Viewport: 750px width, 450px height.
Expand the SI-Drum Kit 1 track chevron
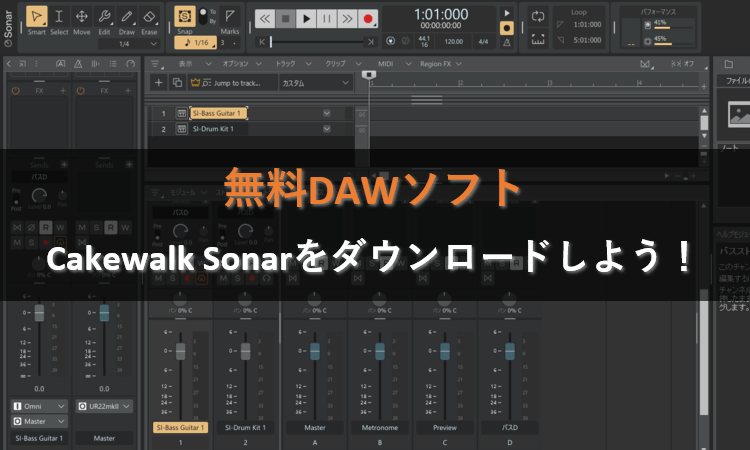coord(327,129)
